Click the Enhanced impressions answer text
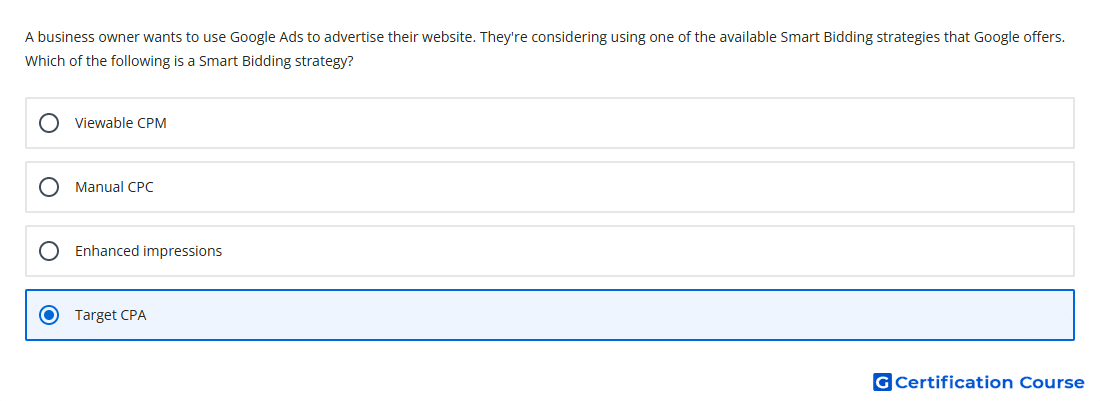The height and width of the screenshot is (401, 1100). click(149, 251)
